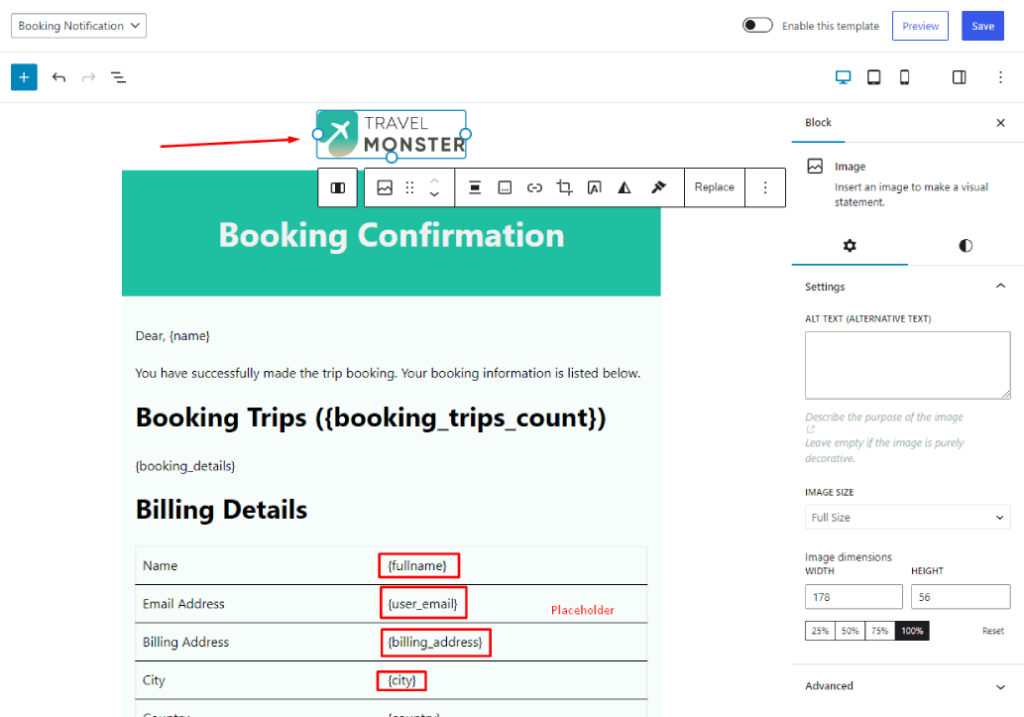Click inside the Alt Text field

[x=906, y=364]
